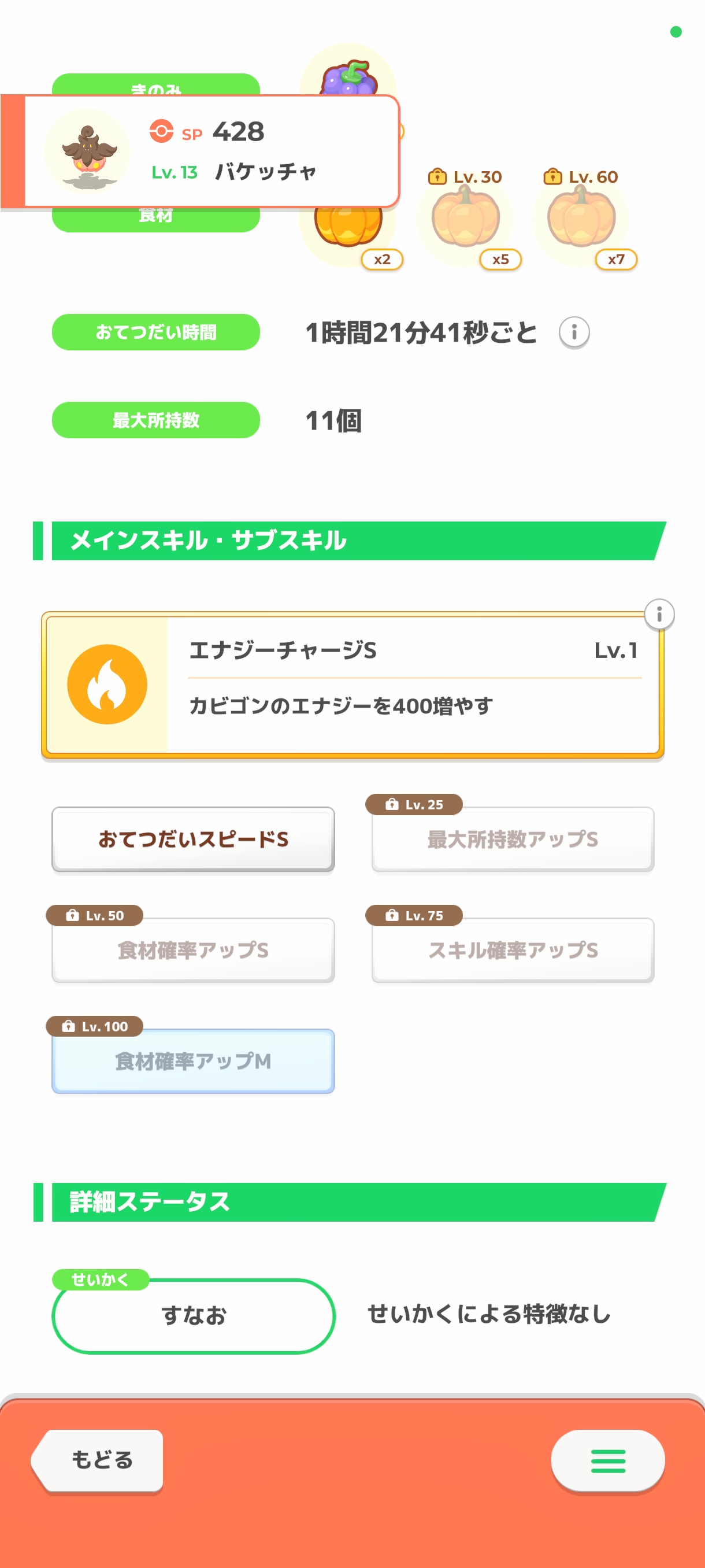Select the おてつだいスピードS sub skill
The width and height of the screenshot is (705, 1568).
(193, 840)
